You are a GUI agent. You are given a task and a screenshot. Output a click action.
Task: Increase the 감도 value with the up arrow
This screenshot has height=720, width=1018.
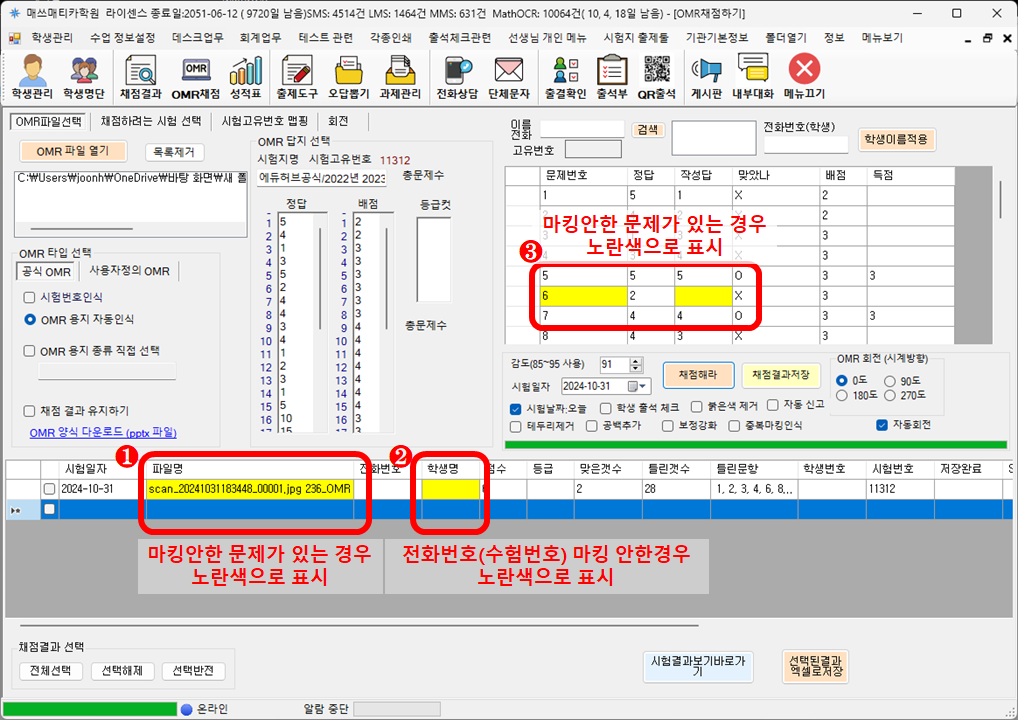pos(636,360)
